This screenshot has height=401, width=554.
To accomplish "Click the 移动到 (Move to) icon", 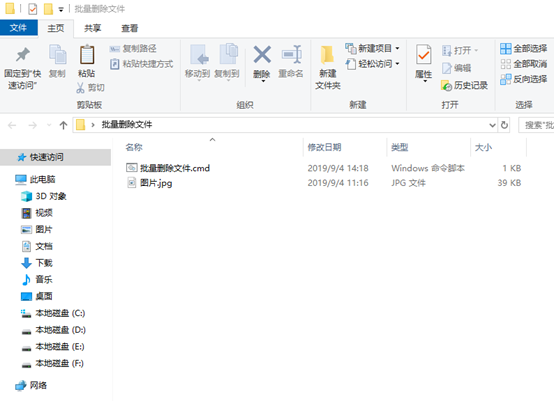I will pyautogui.click(x=199, y=55).
